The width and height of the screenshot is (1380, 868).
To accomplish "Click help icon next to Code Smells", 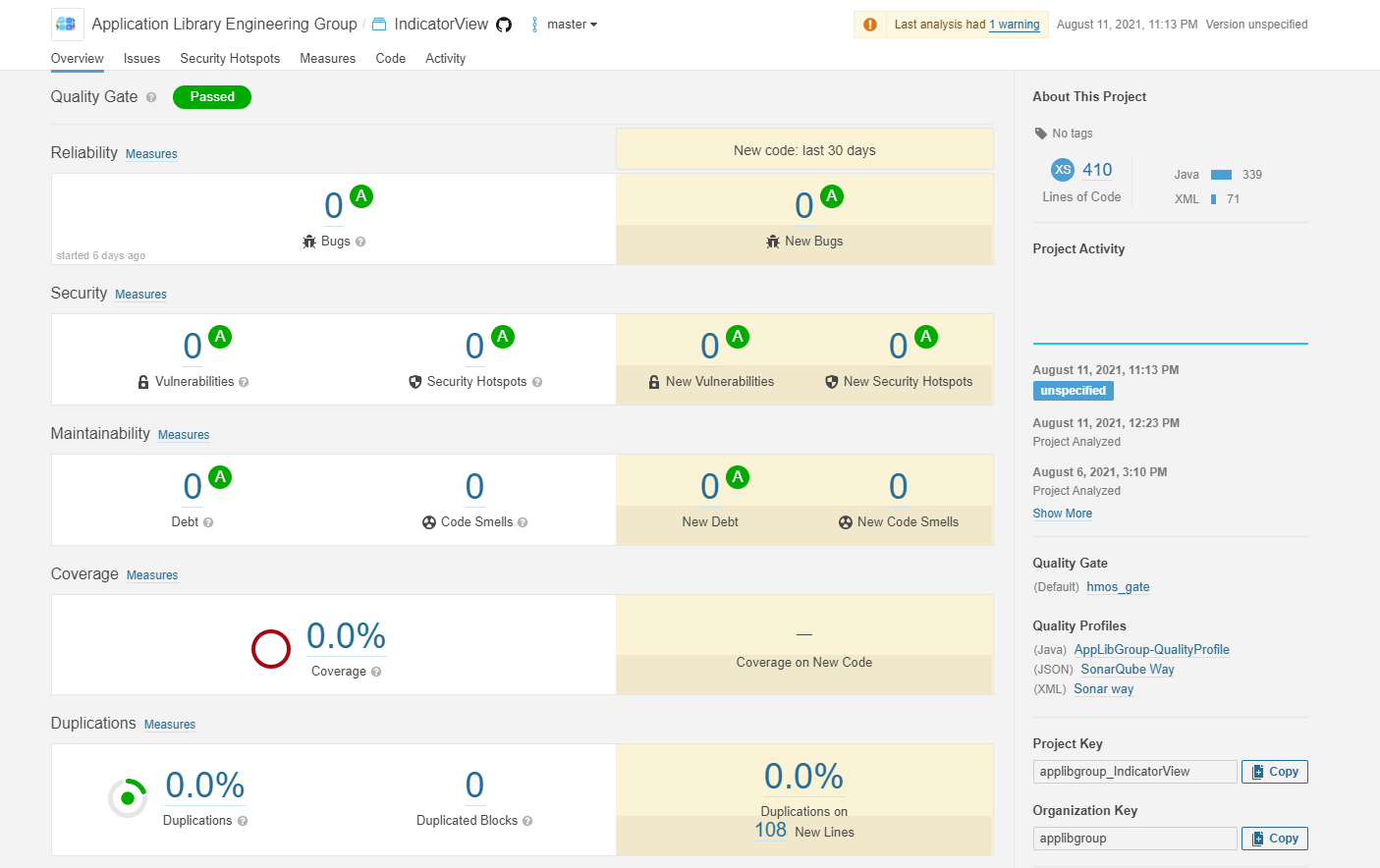I will (523, 522).
